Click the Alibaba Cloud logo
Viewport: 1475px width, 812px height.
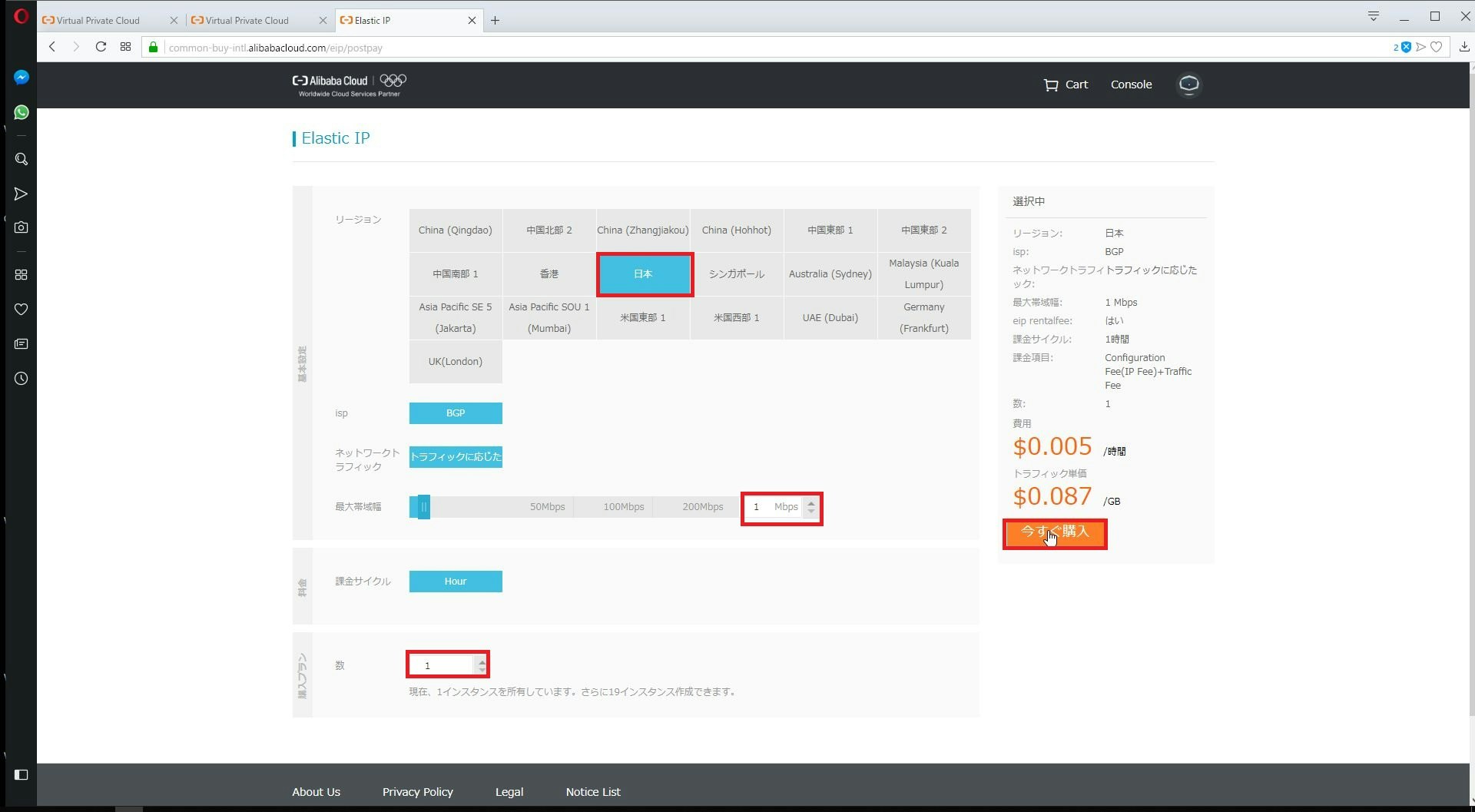pyautogui.click(x=350, y=85)
